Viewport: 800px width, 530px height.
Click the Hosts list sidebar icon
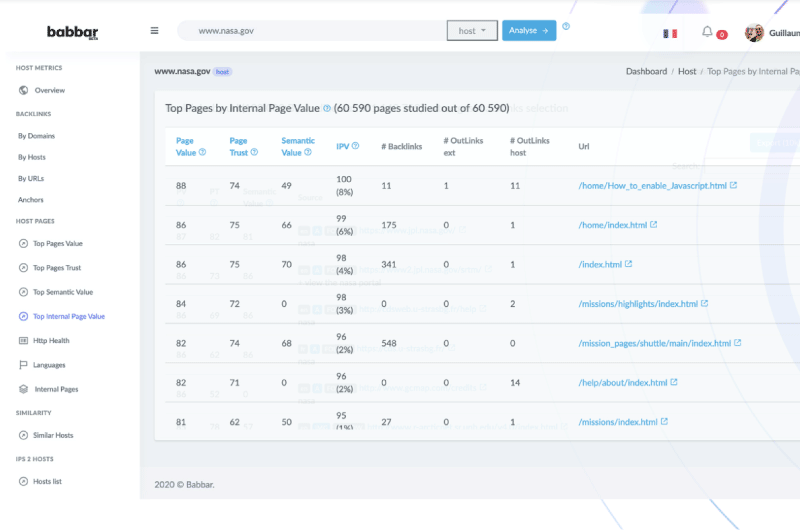(23, 481)
